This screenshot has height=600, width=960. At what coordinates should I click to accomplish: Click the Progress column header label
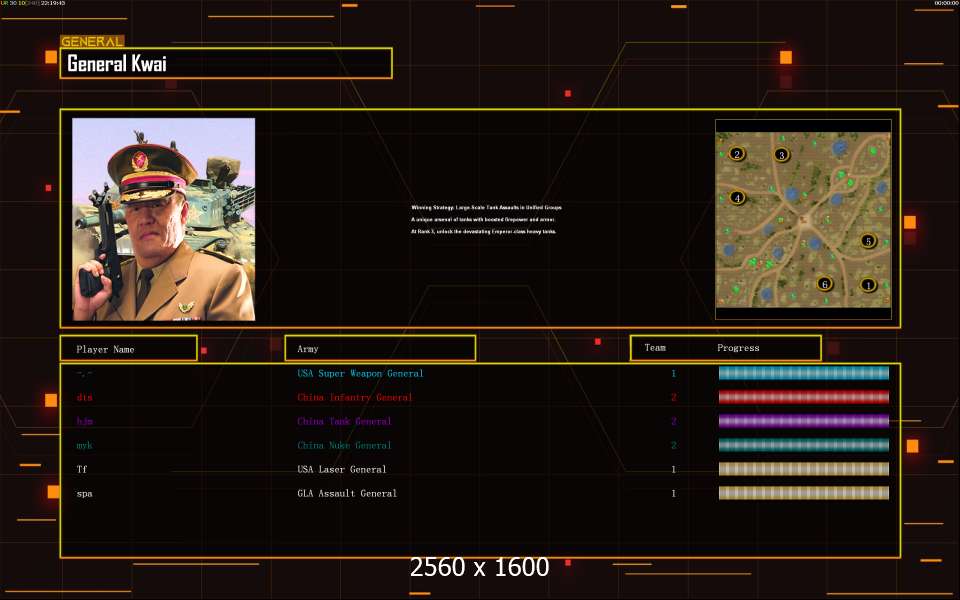click(738, 348)
